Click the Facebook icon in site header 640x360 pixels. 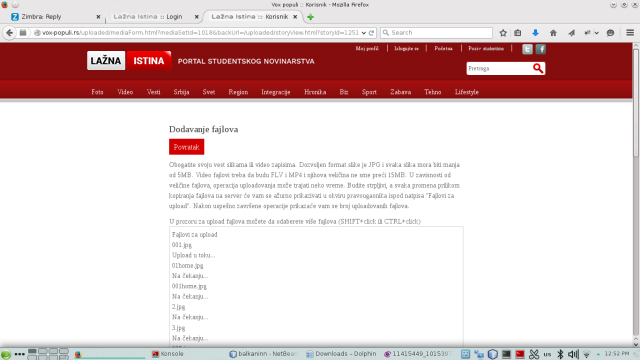coord(541,49)
